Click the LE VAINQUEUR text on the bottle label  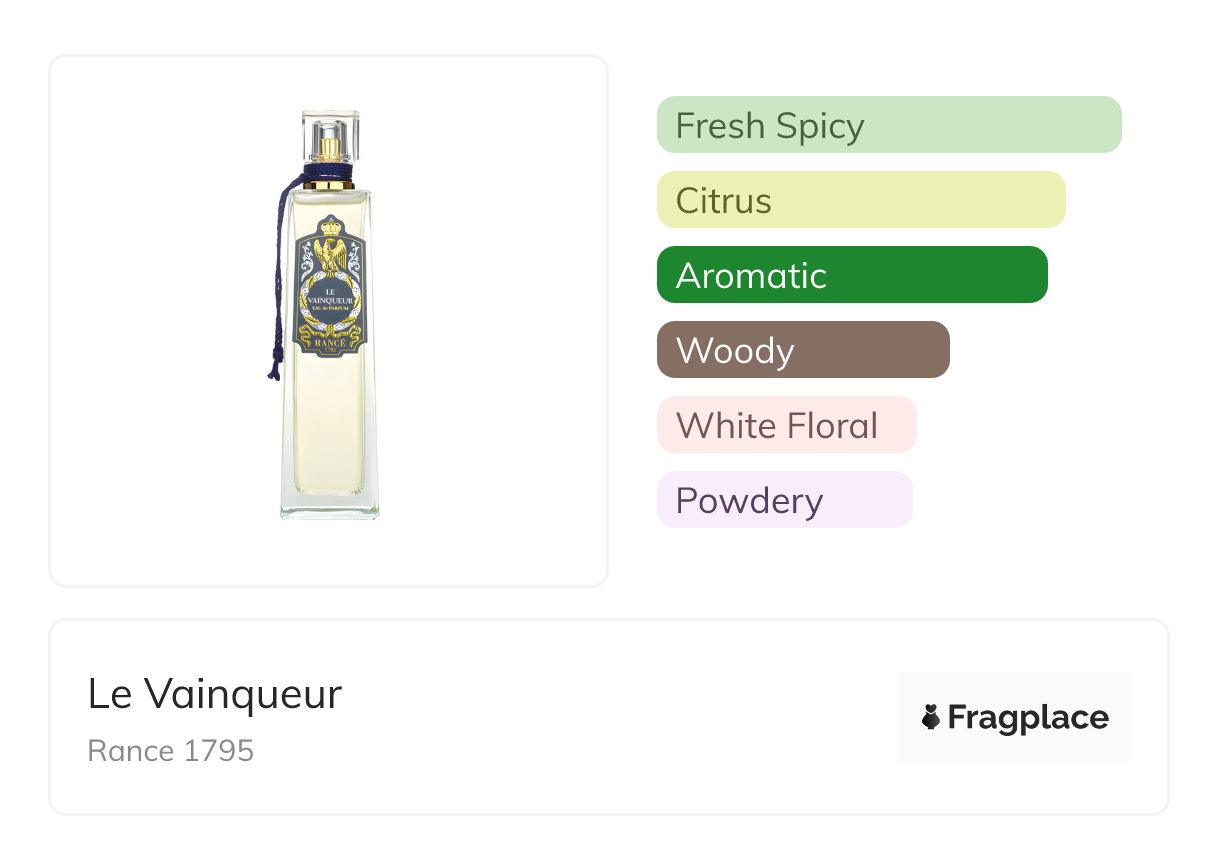click(329, 297)
